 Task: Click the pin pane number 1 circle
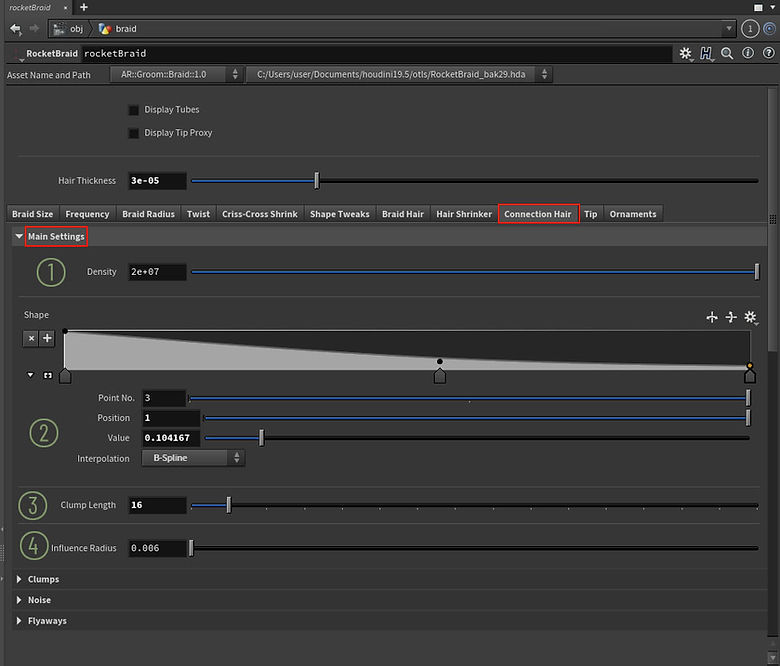[x=750, y=29]
